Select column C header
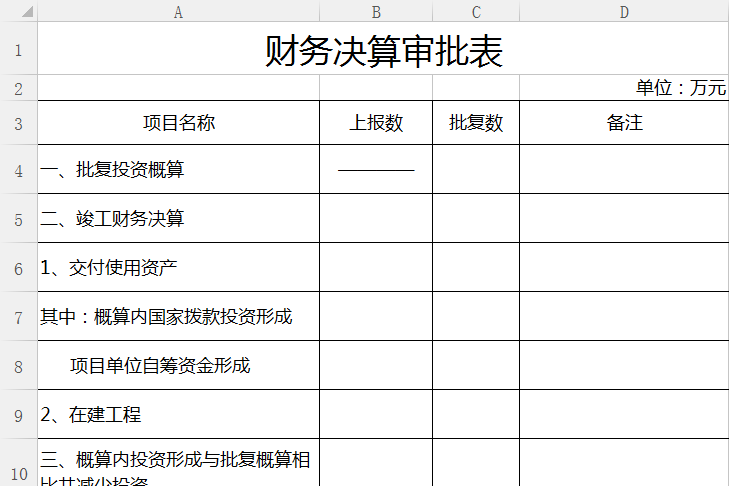Image resolution: width=729 pixels, height=486 pixels. (x=476, y=12)
